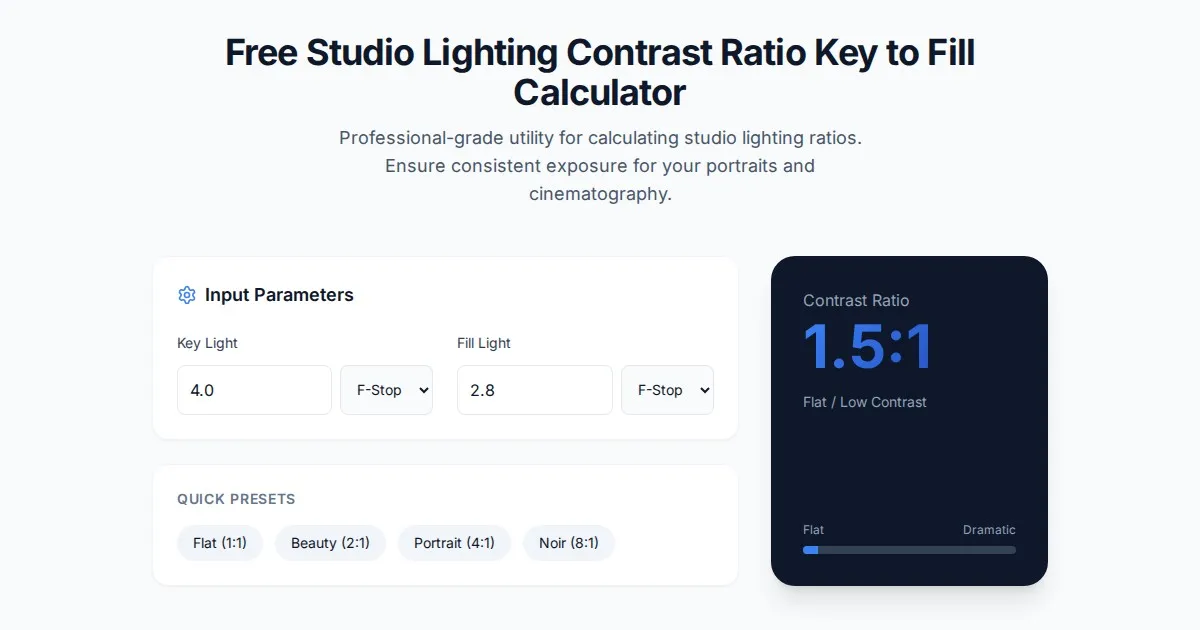Pick the Noir (8:1) preset
Screen dimensions: 1200x630
[568, 543]
